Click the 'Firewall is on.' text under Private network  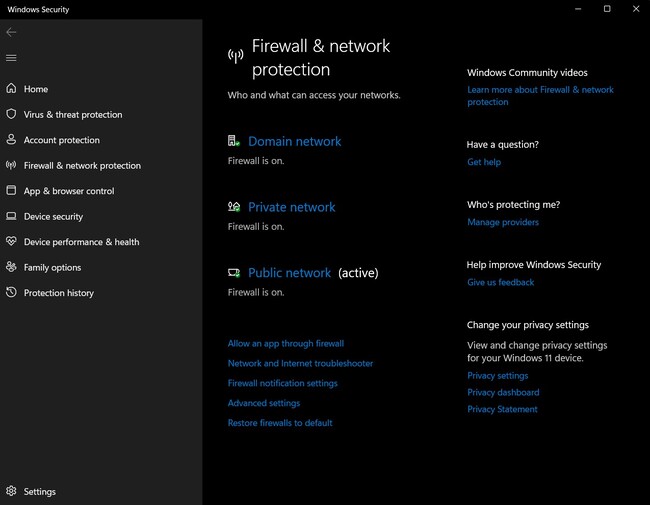pyautogui.click(x=256, y=226)
